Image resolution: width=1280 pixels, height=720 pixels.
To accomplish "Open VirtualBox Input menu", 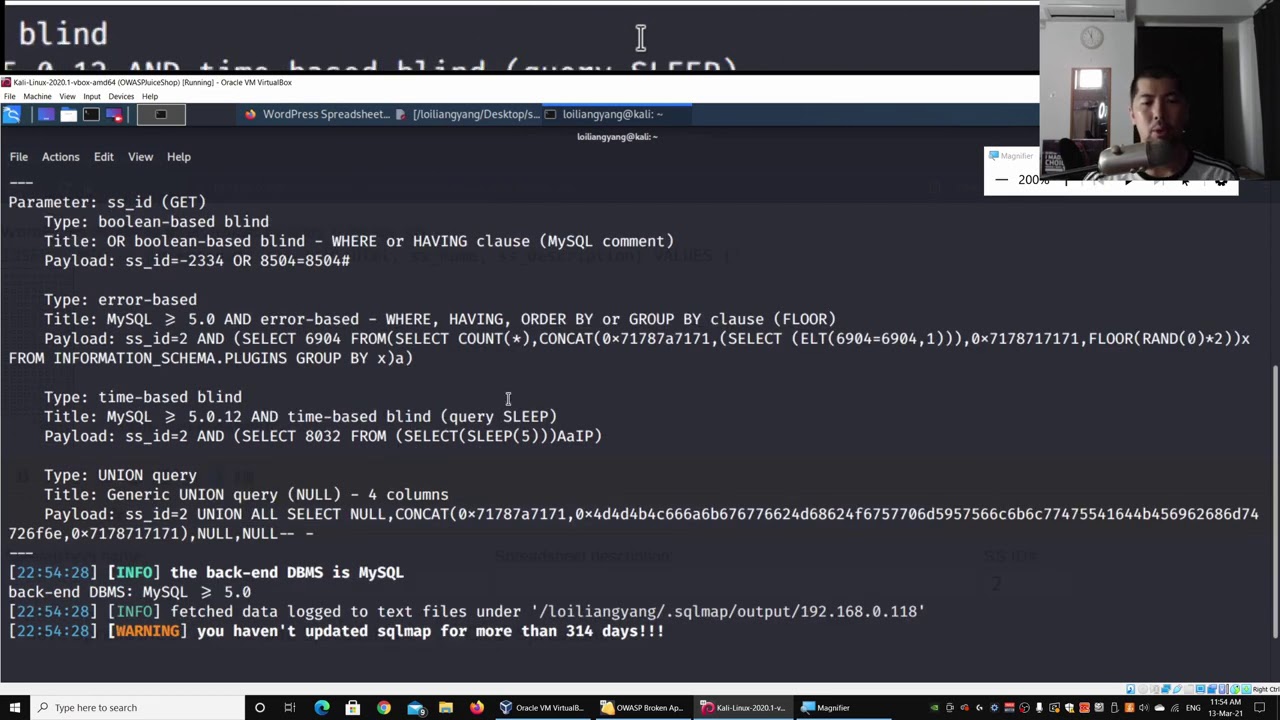I will point(92,96).
